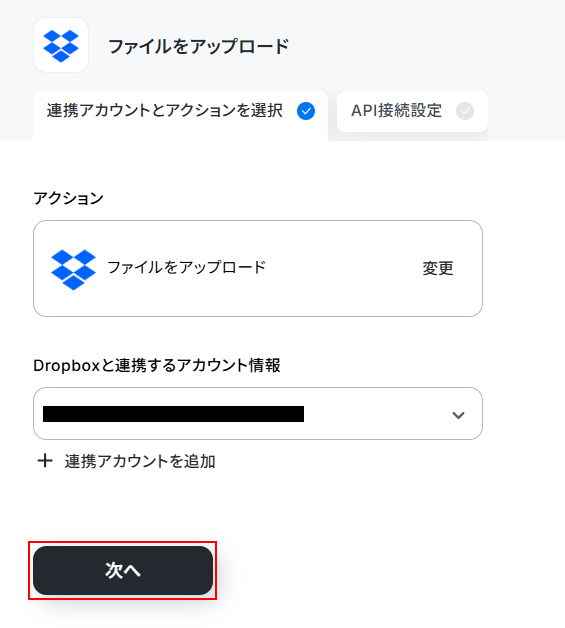Open the Dropbox account selection box
Image resolution: width=565 pixels, height=628 pixels.
[258, 413]
